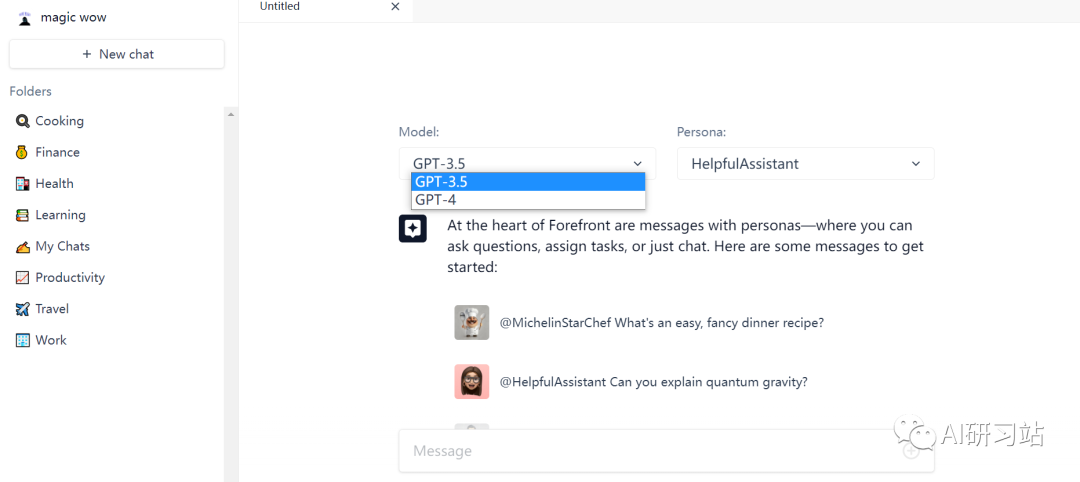Open the Health folder
Screen dimensions: 1080x482
pos(54,184)
